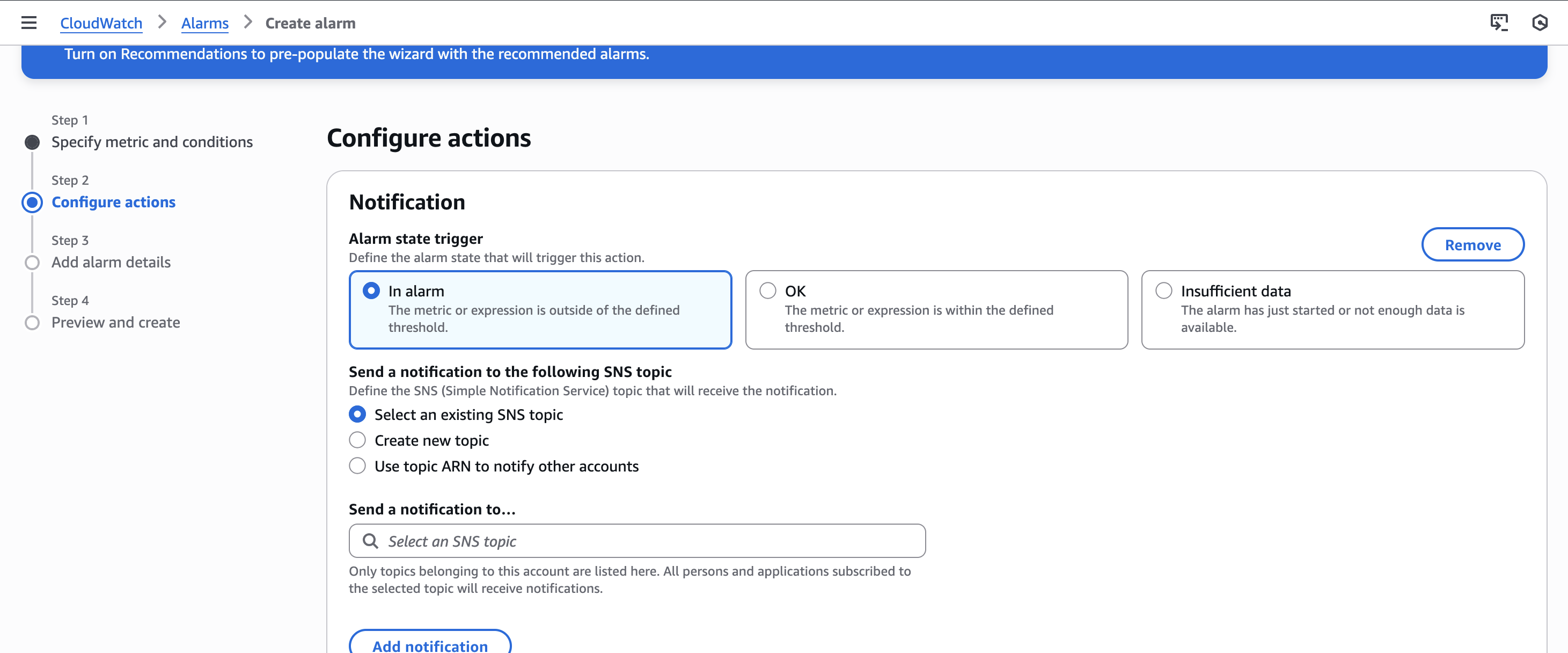Image resolution: width=1568 pixels, height=653 pixels.
Task: Click the Remove notification button
Action: point(1472,245)
